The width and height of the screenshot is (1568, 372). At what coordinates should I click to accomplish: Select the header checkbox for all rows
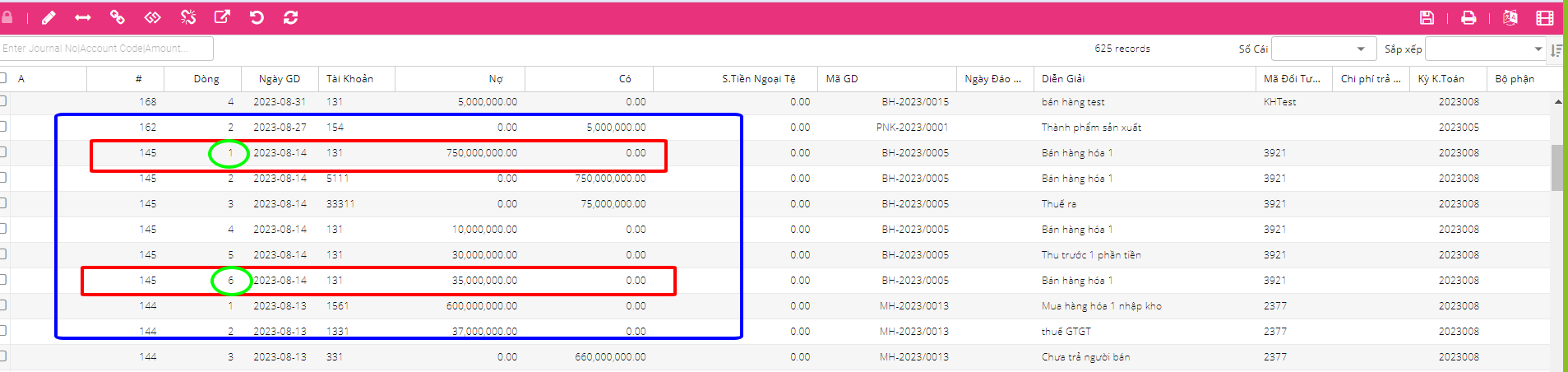coord(3,78)
